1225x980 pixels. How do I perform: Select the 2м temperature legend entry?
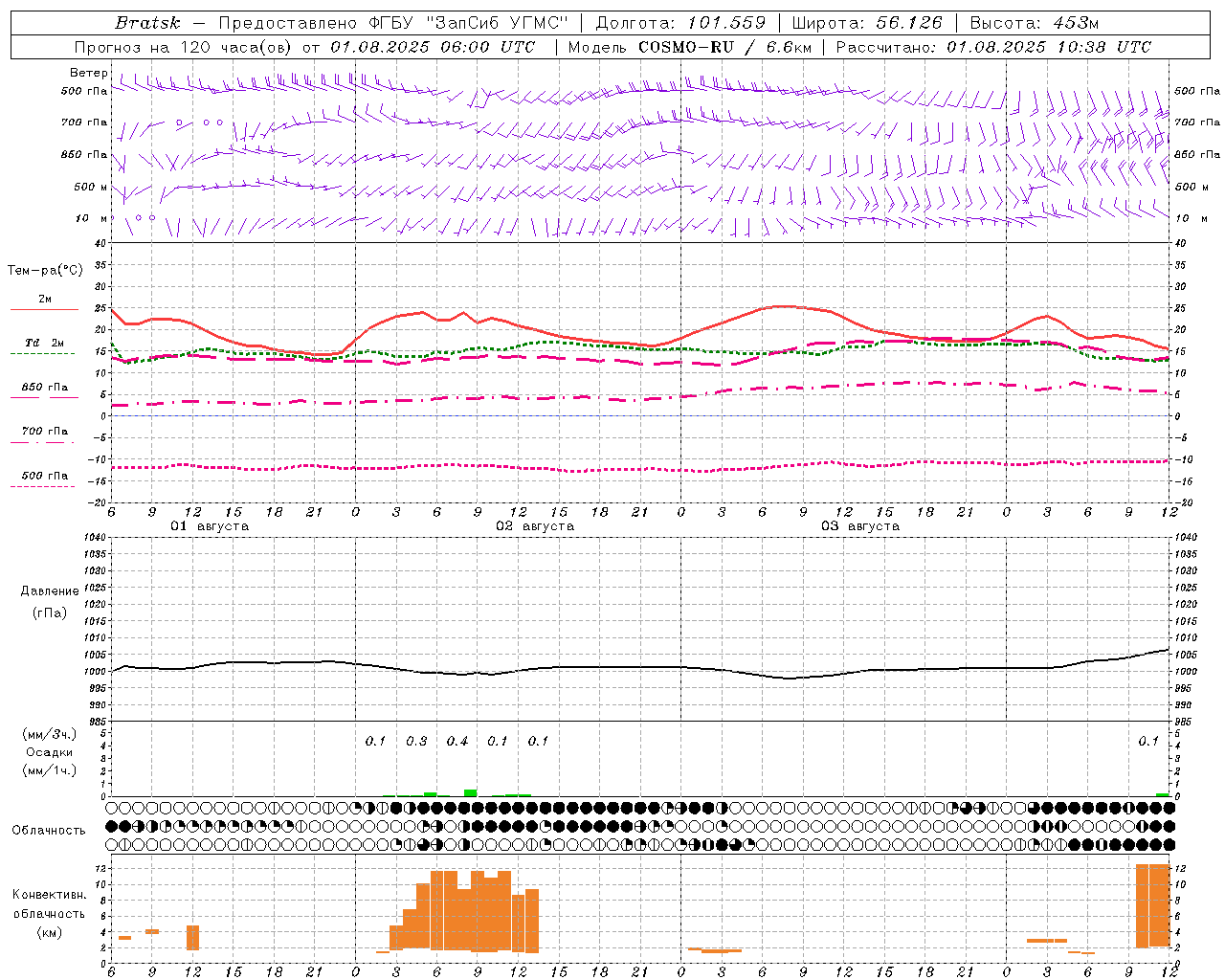point(45,300)
